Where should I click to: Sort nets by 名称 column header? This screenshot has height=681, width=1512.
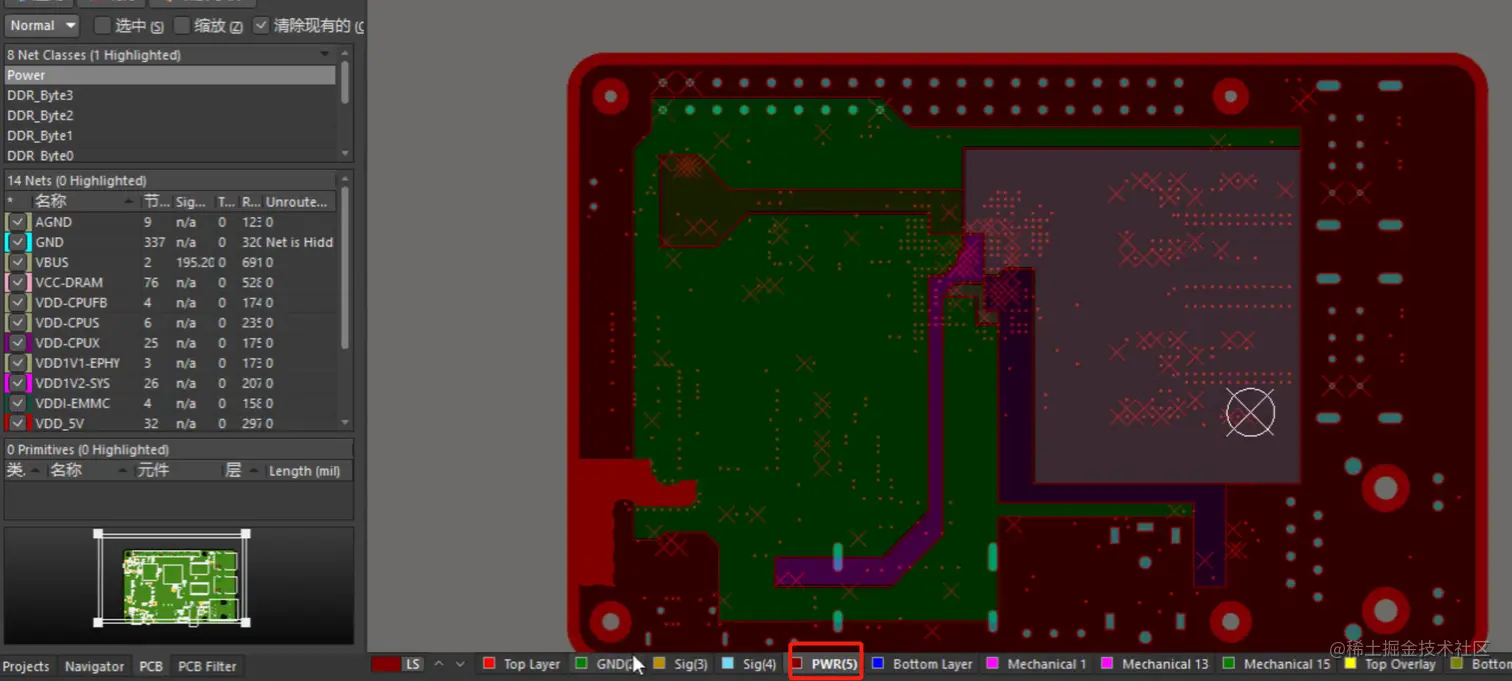point(85,201)
